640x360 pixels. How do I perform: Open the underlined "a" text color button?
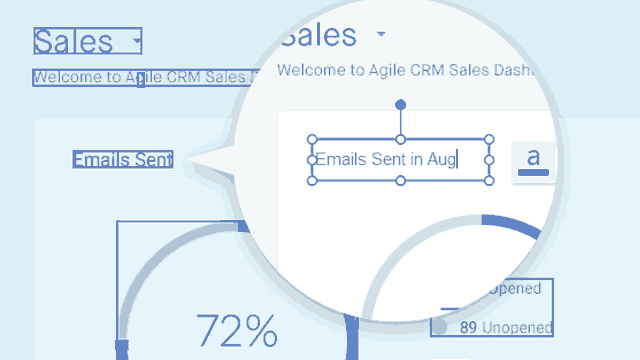pos(533,162)
